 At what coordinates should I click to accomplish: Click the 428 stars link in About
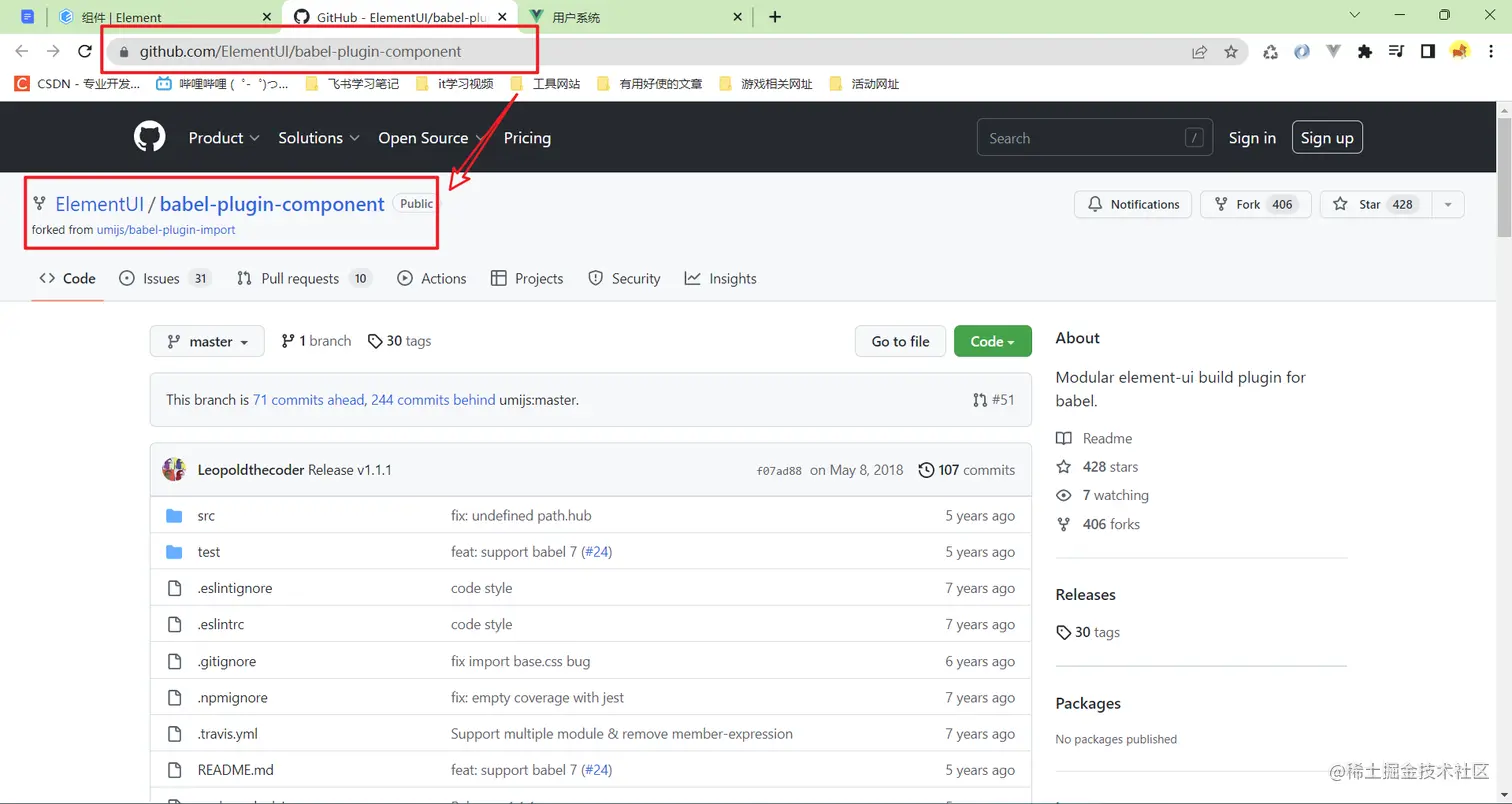1097,467
